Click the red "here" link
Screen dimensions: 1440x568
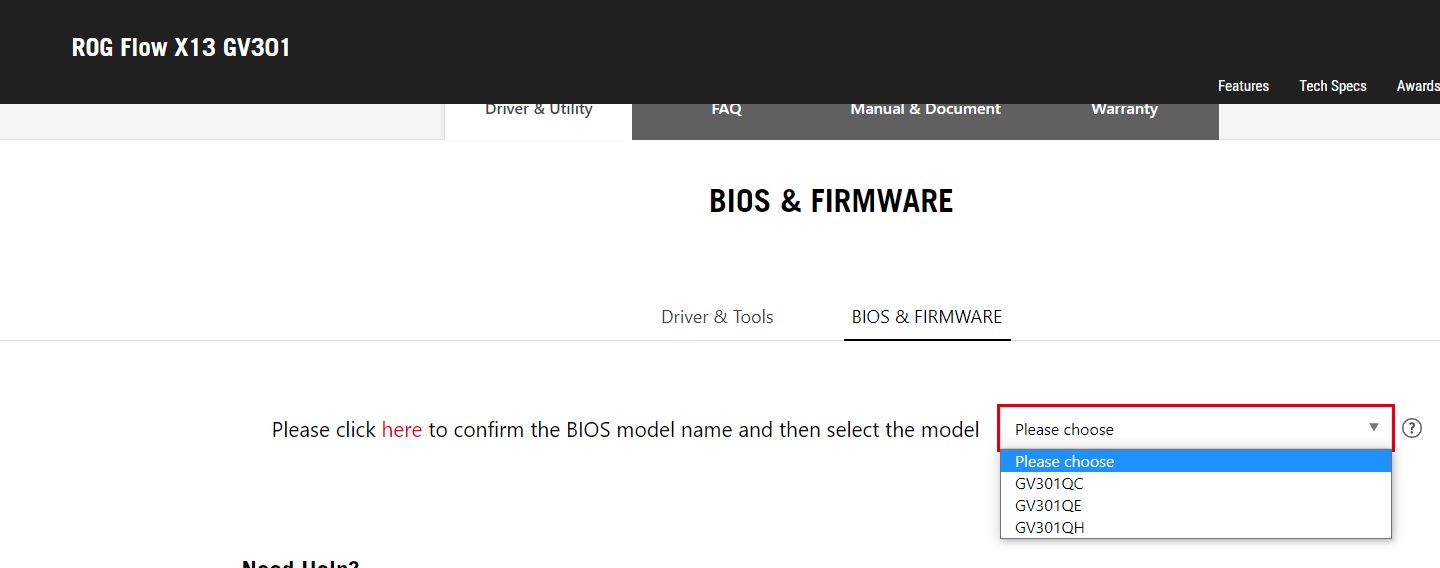click(401, 430)
